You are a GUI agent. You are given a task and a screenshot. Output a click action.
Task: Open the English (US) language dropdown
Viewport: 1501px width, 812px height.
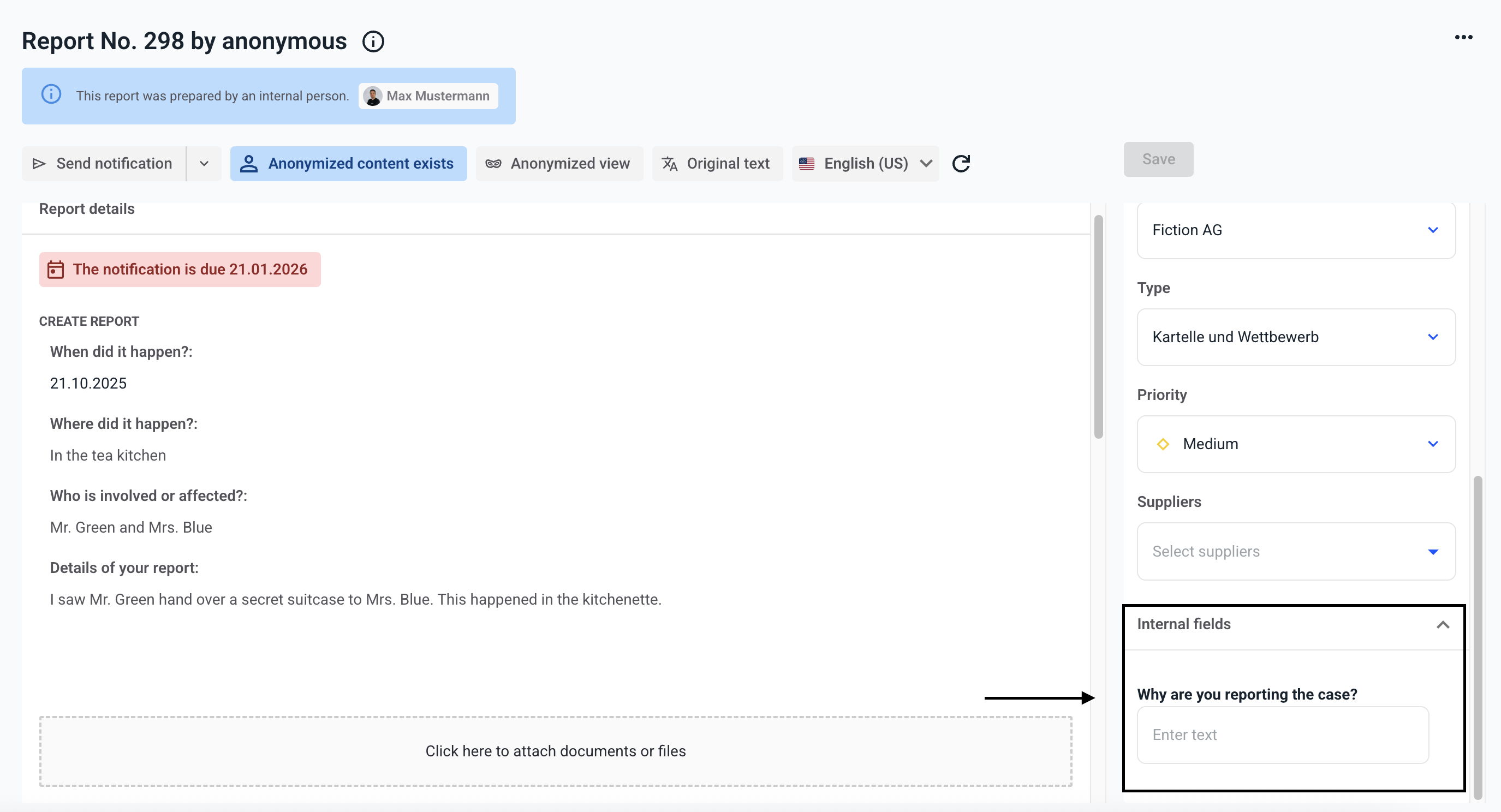[x=865, y=164]
